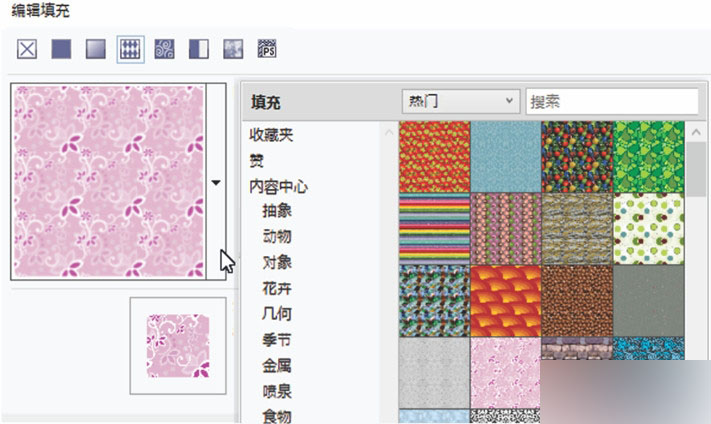Pick the blue-green abstract mosaic pattern

click(434, 301)
